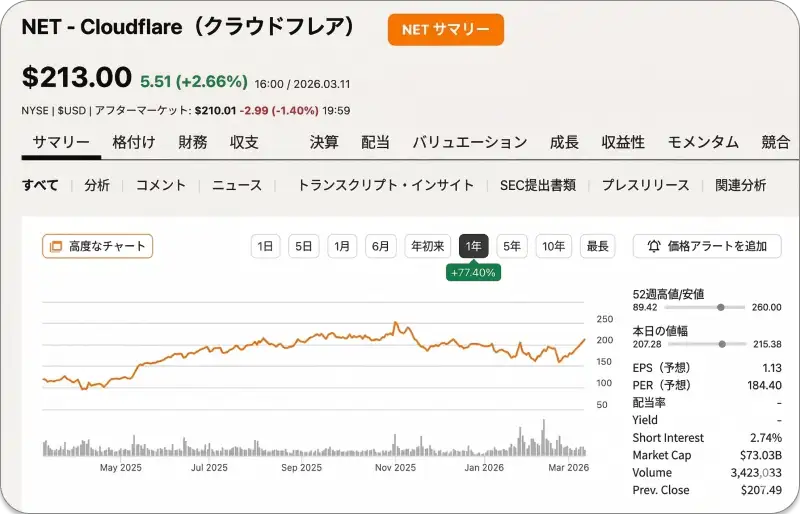Click the day high value 215.38

767,344
